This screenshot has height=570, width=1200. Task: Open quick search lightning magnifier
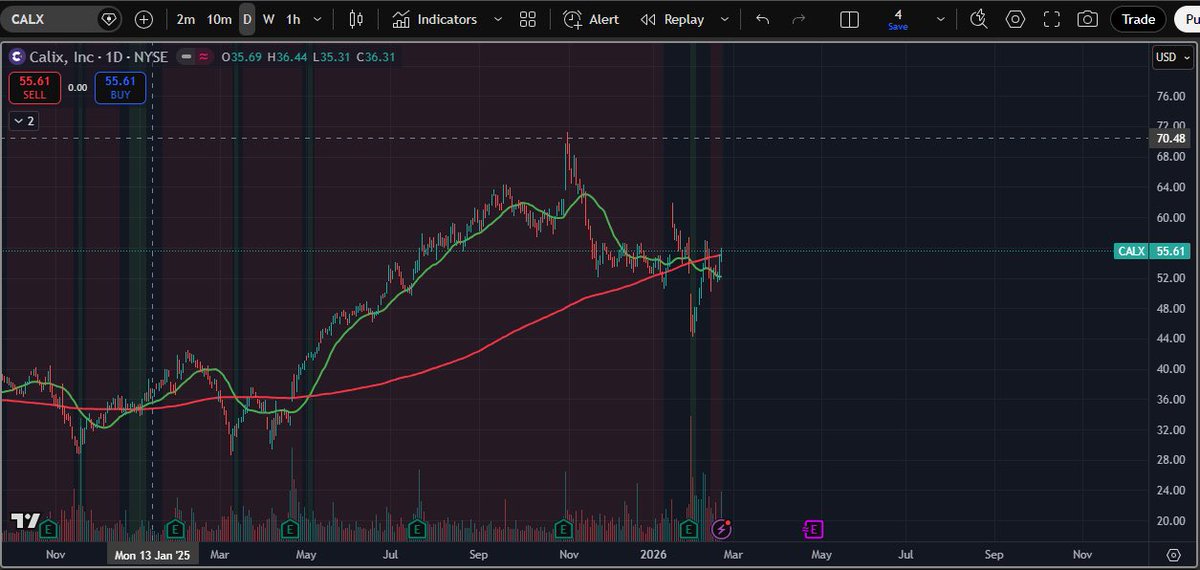coord(979,19)
